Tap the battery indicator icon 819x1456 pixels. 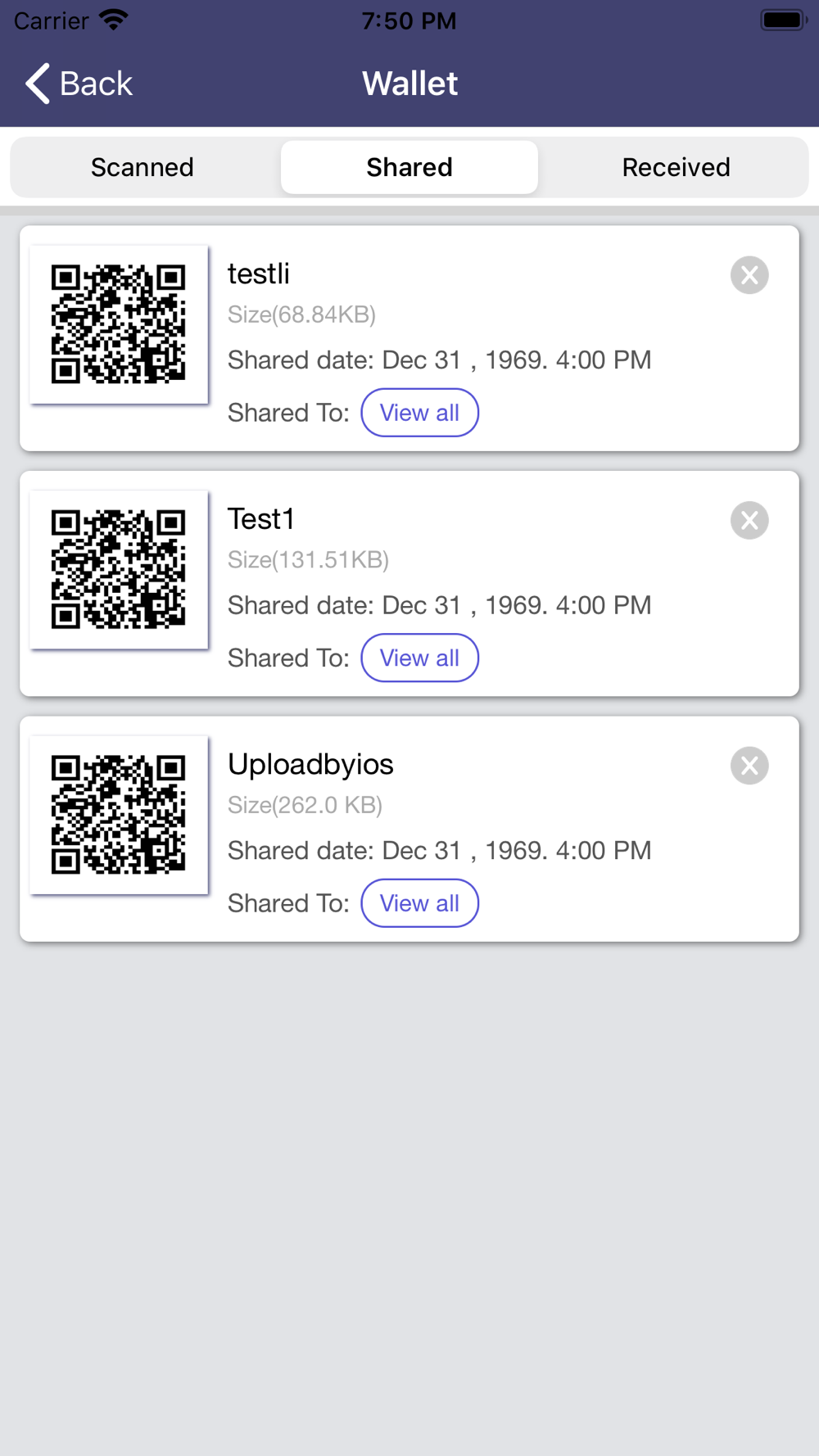(784, 20)
